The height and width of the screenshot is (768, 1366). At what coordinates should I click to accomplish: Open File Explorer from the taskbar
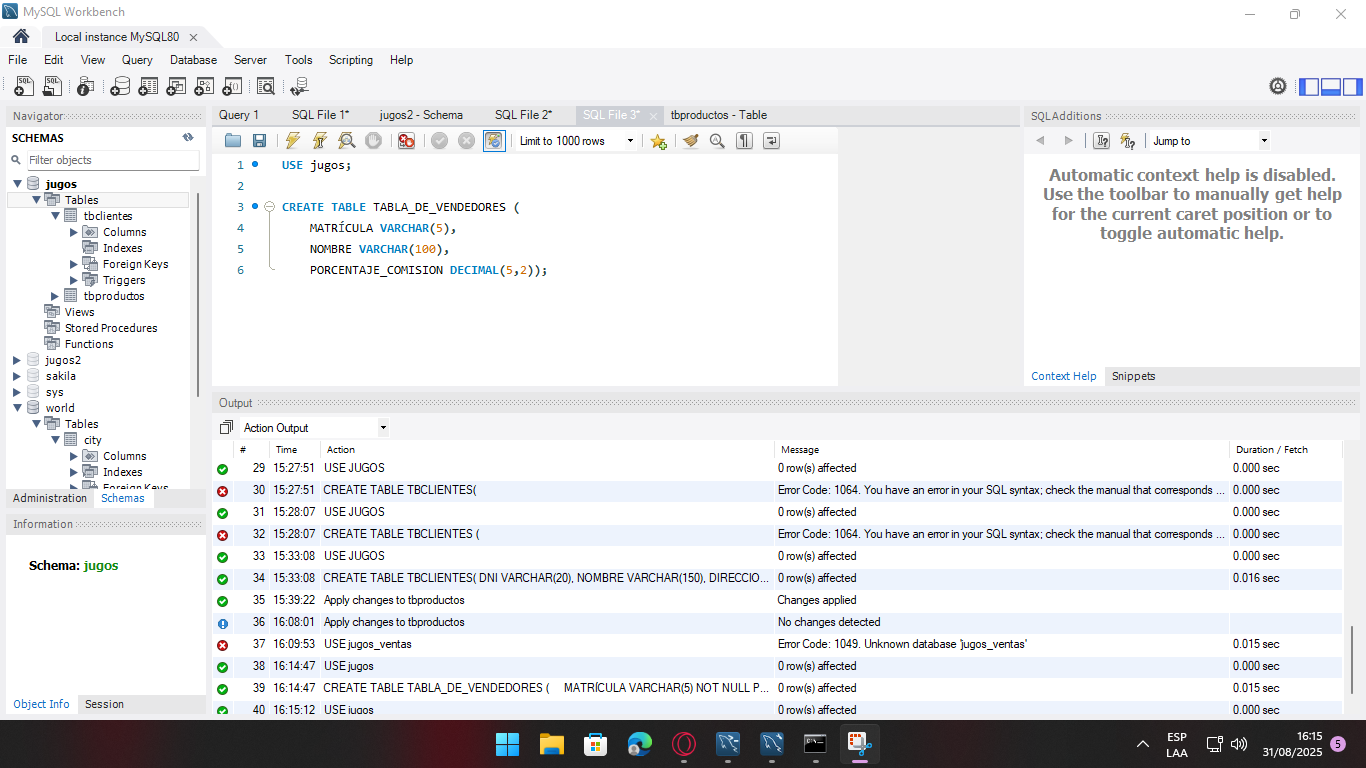[551, 744]
